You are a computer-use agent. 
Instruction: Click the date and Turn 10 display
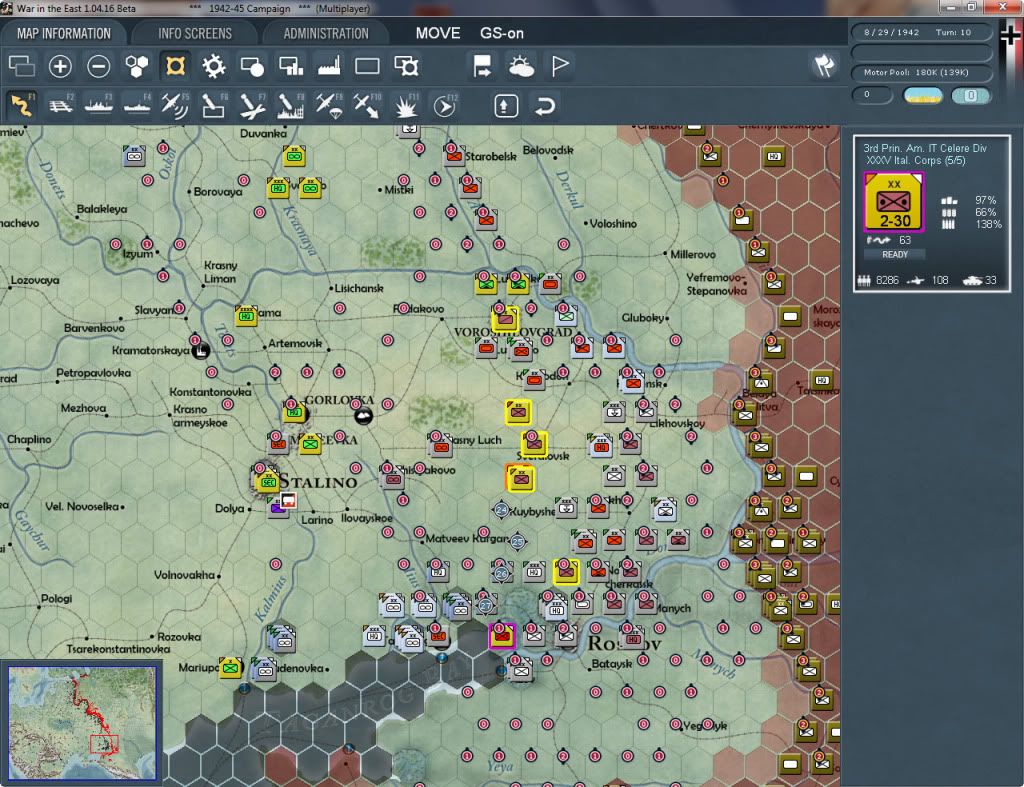click(x=921, y=32)
